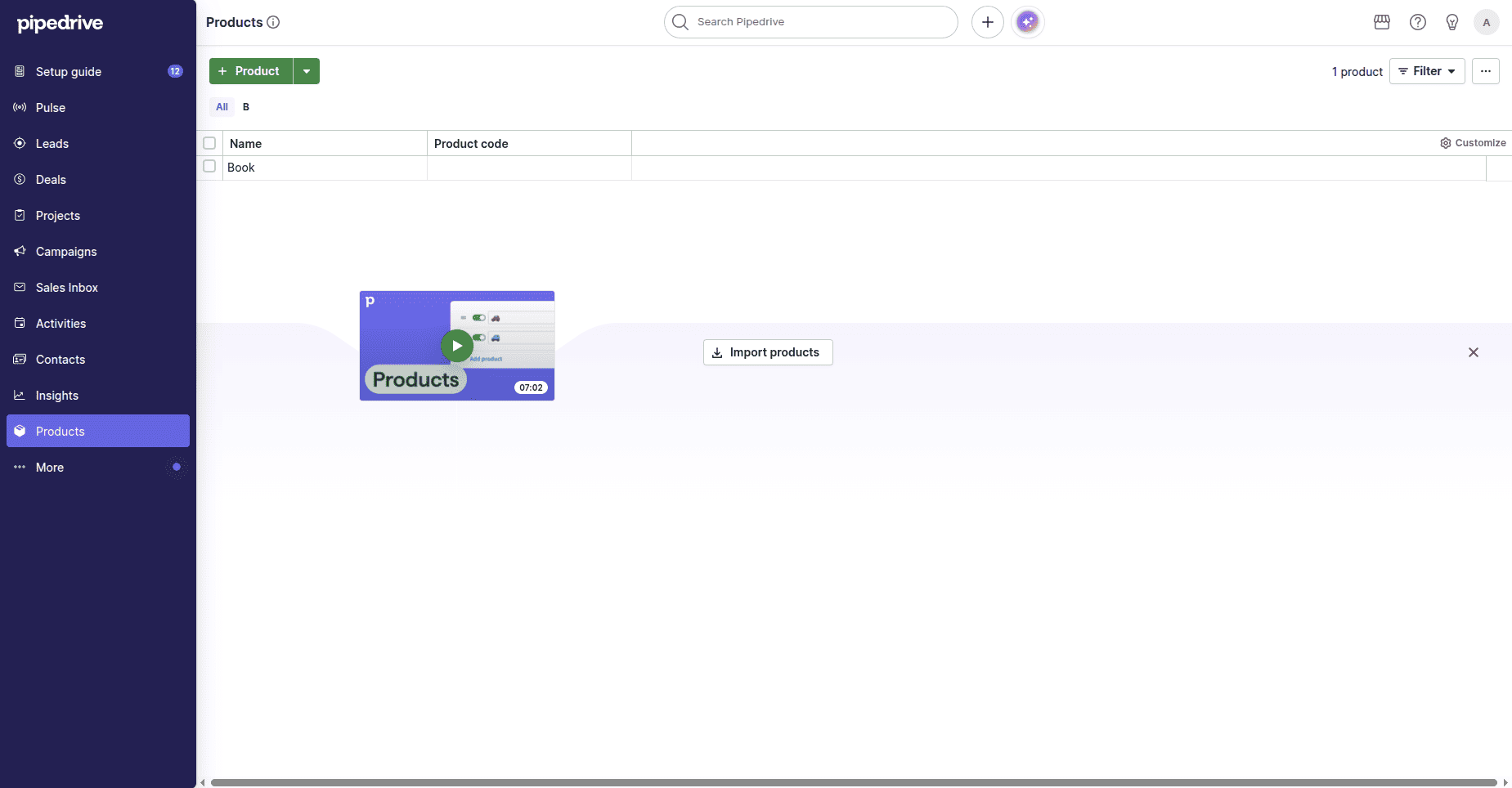1512x788 pixels.
Task: Click the quick add plus button
Action: (988, 22)
